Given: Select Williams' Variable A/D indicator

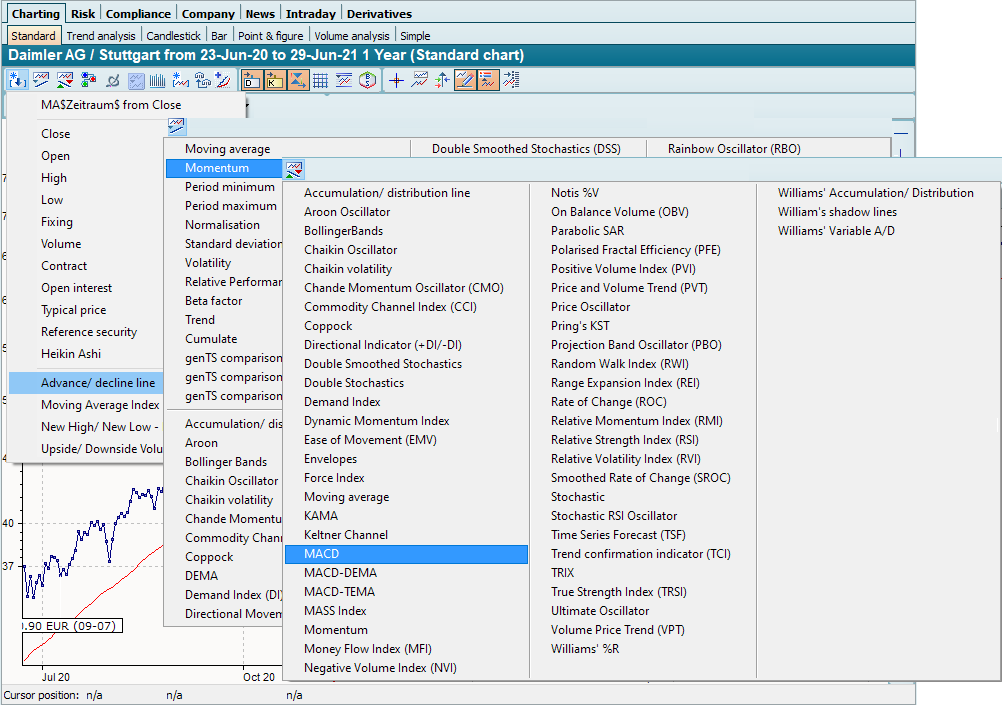Looking at the screenshot, I should 836,231.
